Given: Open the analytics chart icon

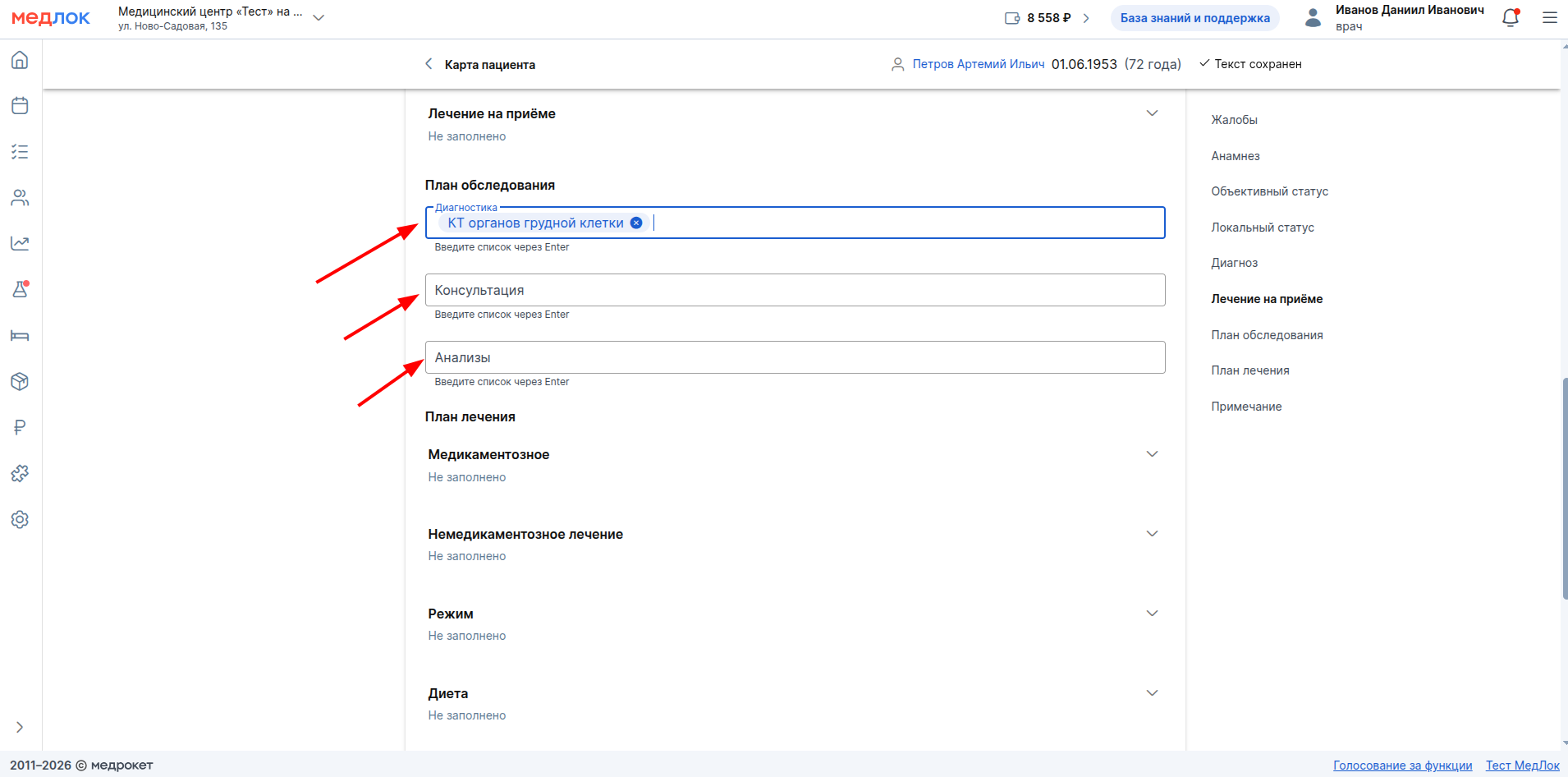Looking at the screenshot, I should coord(20,243).
